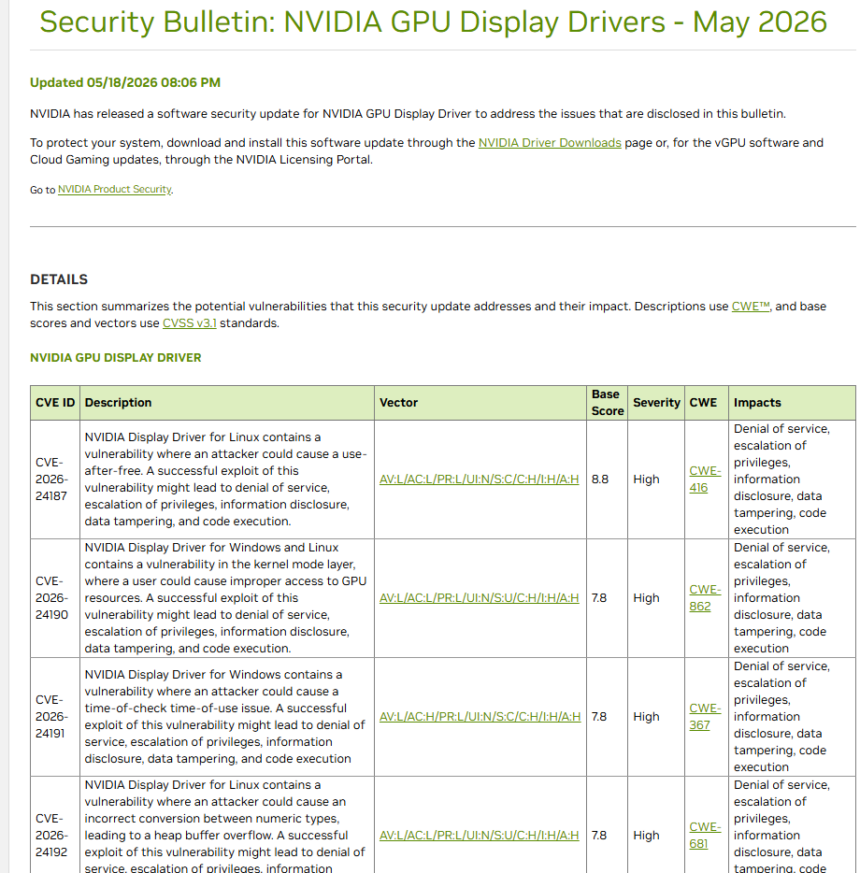The height and width of the screenshot is (873, 860).
Task: Click the Security Bulletin page title
Action: tap(433, 22)
